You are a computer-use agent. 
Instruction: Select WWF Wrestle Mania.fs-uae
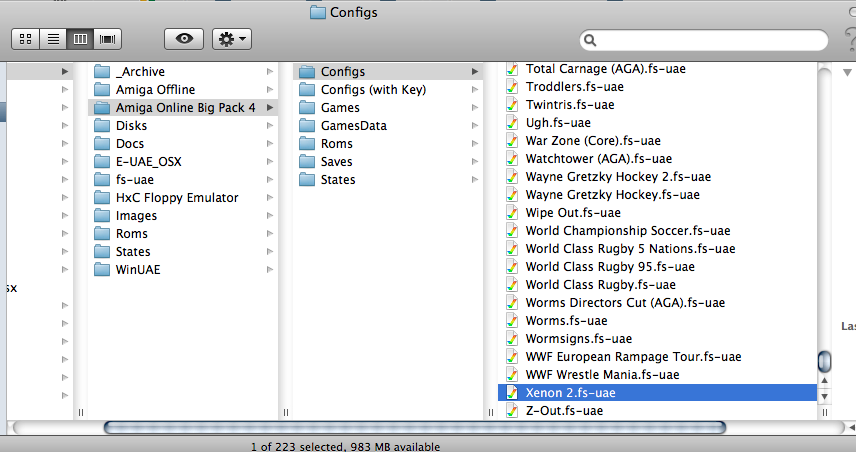657,375
